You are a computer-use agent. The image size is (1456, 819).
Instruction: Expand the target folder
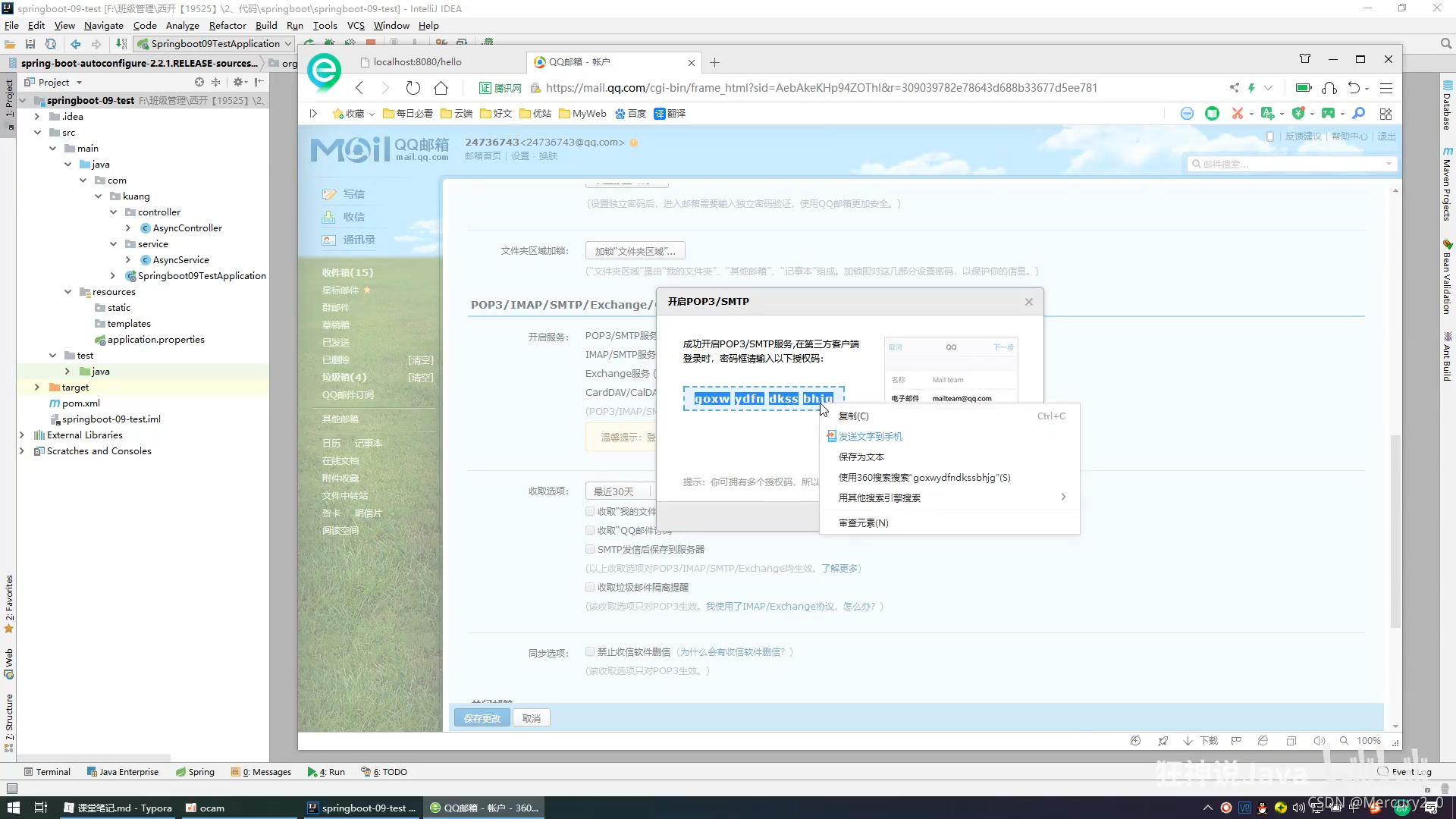coord(37,388)
